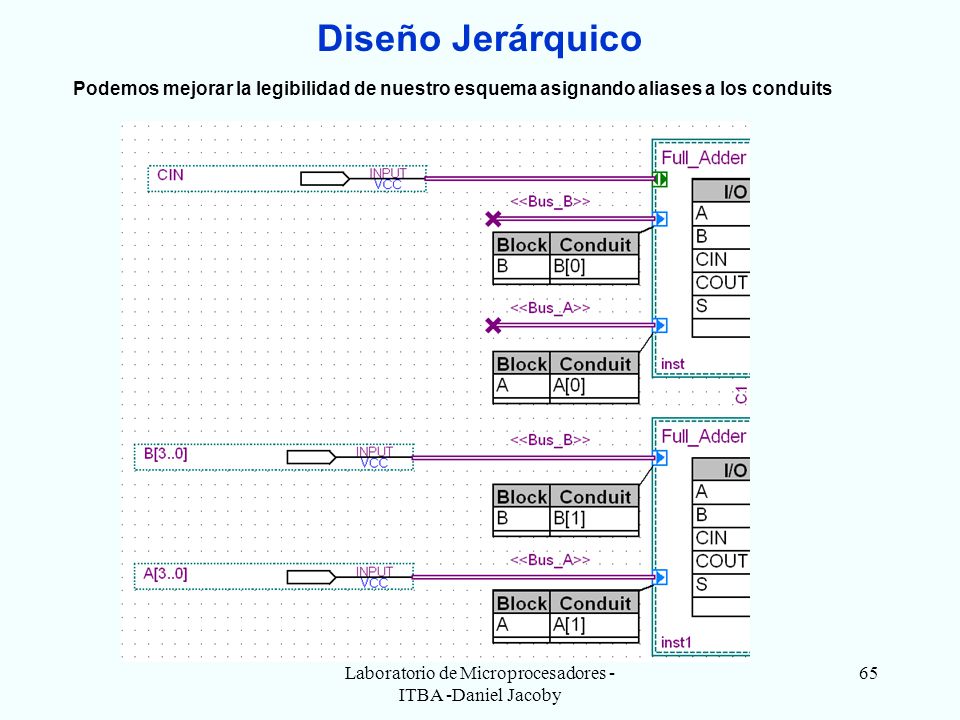The height and width of the screenshot is (720, 960).
Task: Click the Block cell B beside B[1]
Action: (x=522, y=519)
